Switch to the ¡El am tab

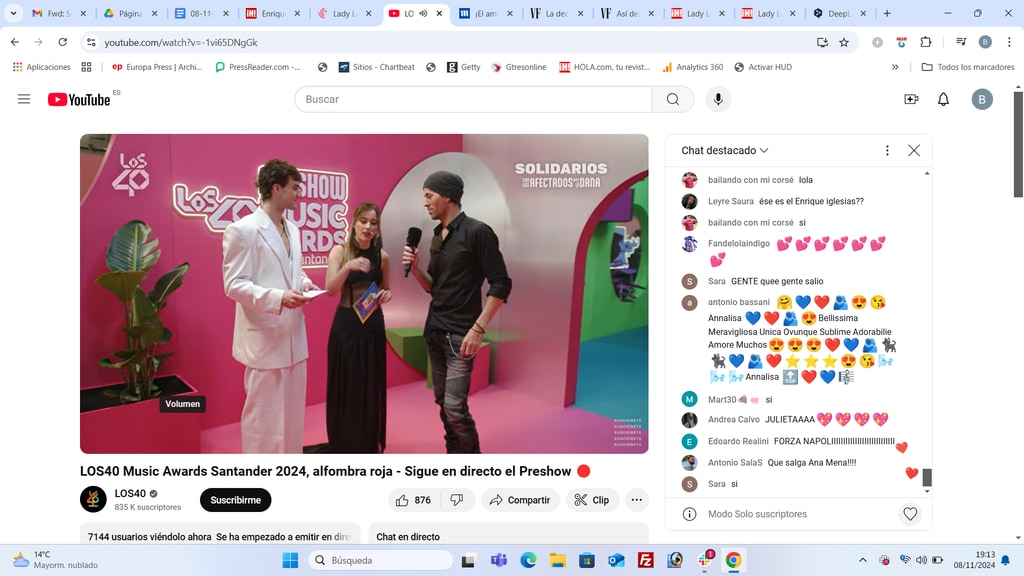[485, 13]
